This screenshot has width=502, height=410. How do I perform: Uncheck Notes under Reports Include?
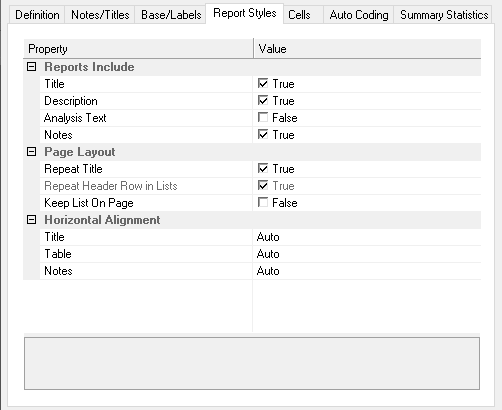coord(263,134)
